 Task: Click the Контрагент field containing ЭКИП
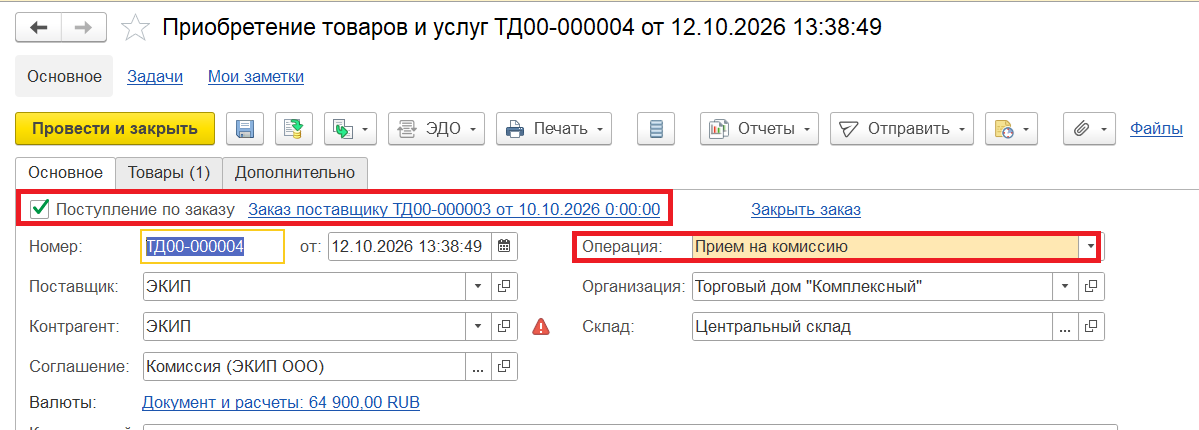pyautogui.click(x=304, y=327)
